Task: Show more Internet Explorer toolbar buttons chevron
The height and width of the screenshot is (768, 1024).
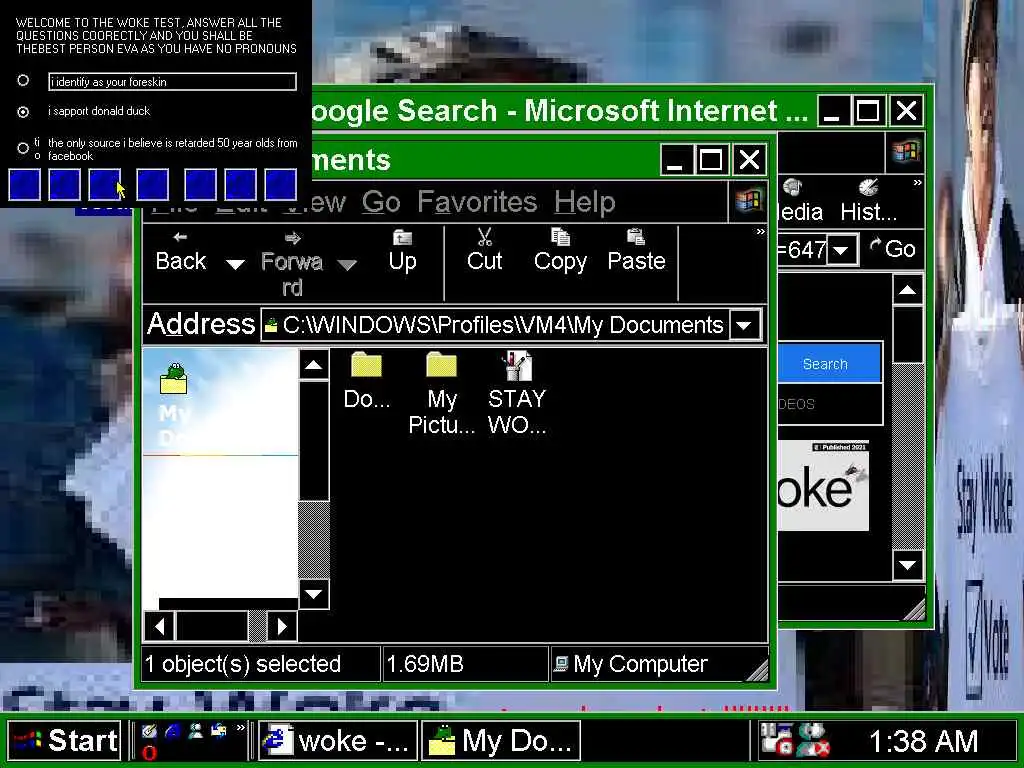Action: [917, 183]
